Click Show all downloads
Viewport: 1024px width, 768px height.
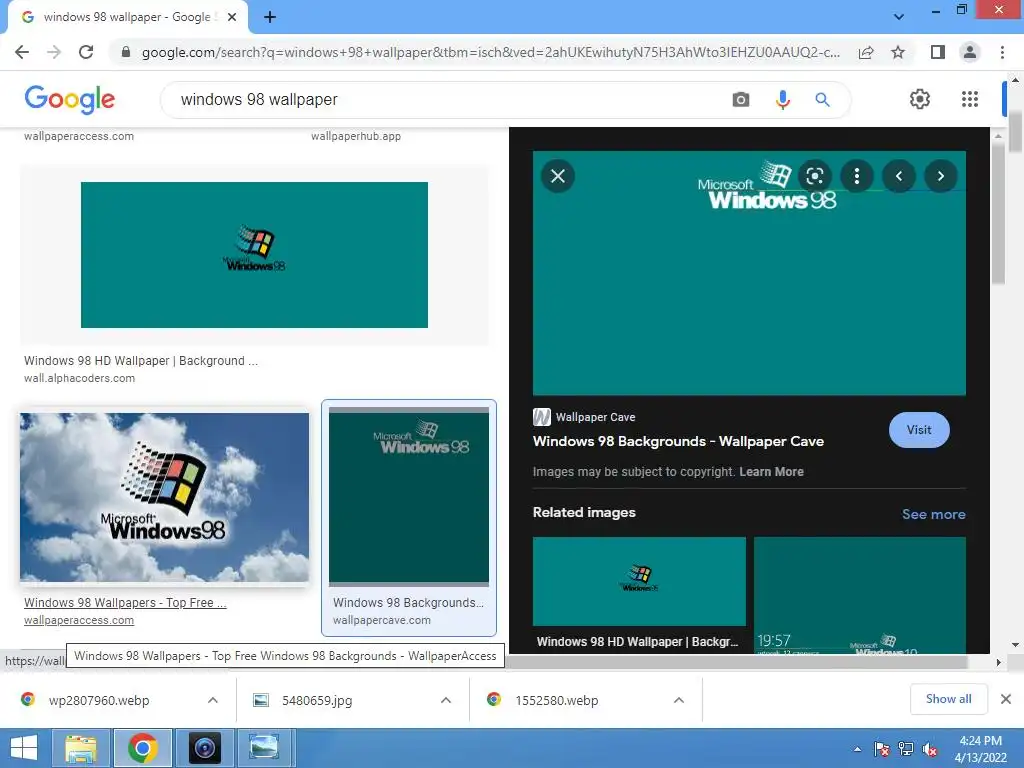click(948, 699)
